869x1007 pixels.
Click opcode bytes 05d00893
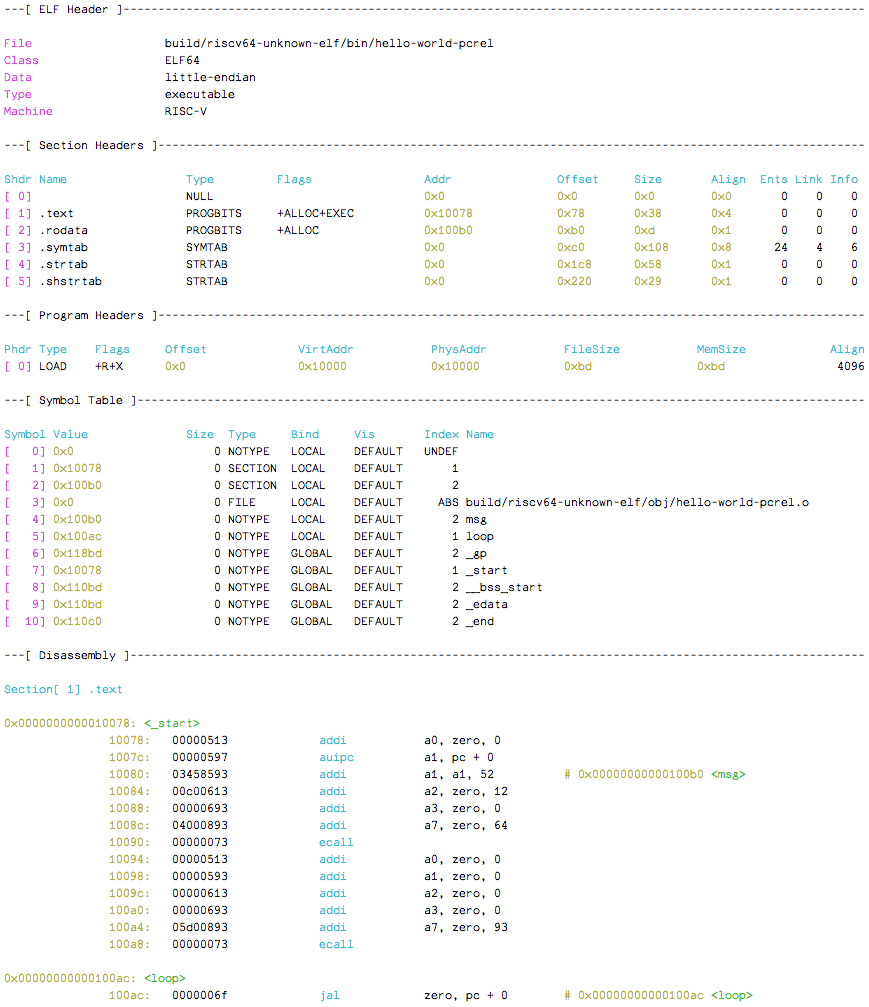[200, 927]
